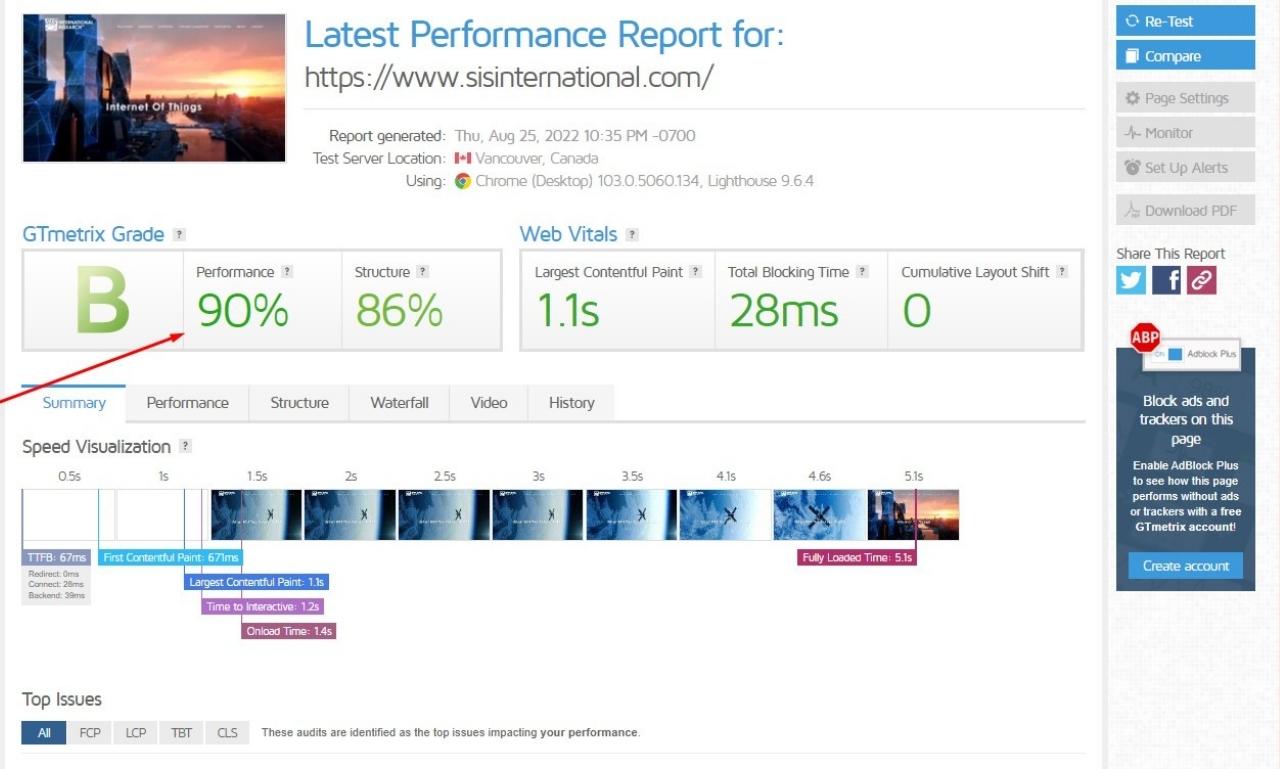Click the Chrome browser icon in report details

click(x=461, y=181)
